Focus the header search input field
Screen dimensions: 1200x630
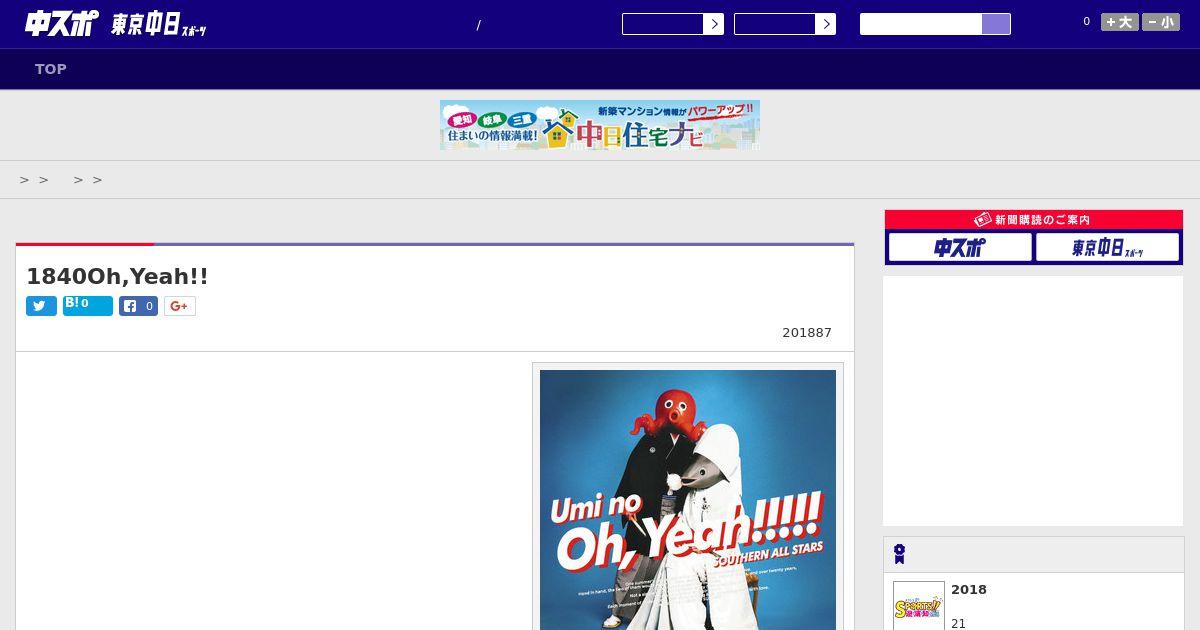pyautogui.click(x=921, y=24)
